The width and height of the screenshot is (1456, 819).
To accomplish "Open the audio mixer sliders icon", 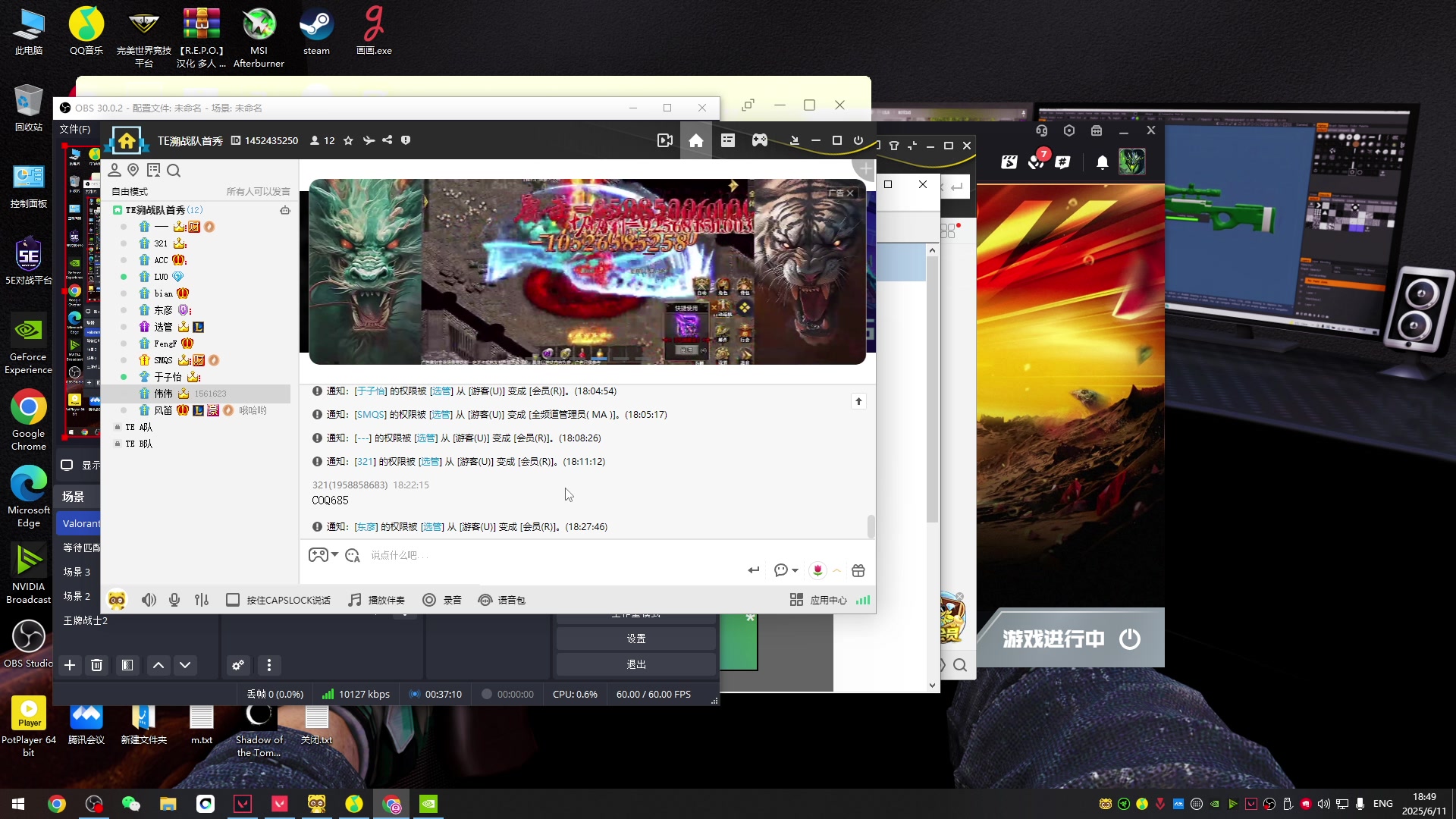I will click(x=202, y=600).
